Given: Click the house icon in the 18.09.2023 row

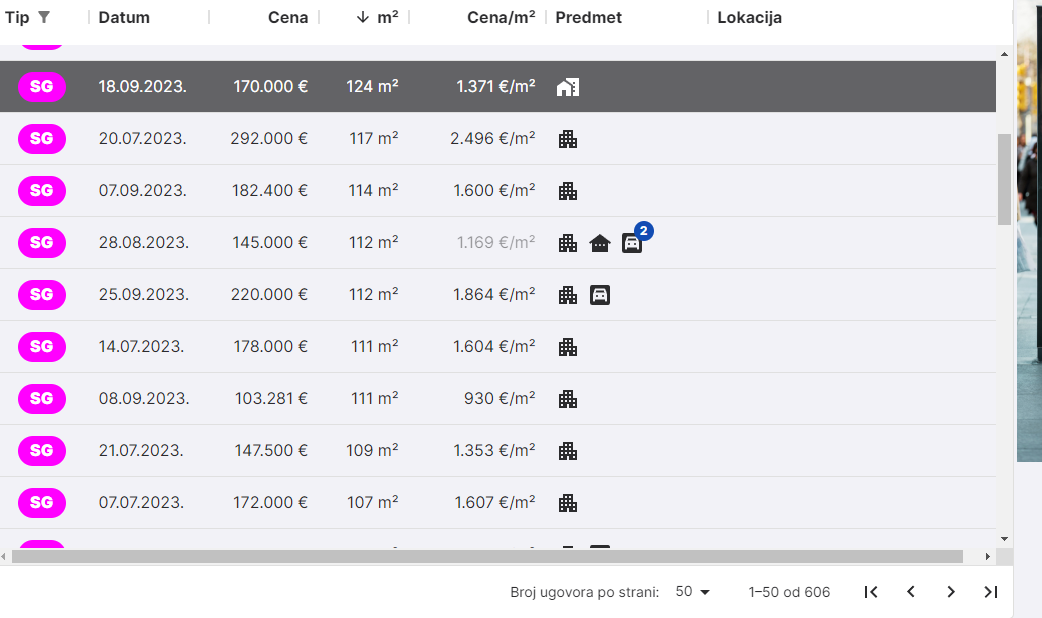Looking at the screenshot, I should coord(567,87).
